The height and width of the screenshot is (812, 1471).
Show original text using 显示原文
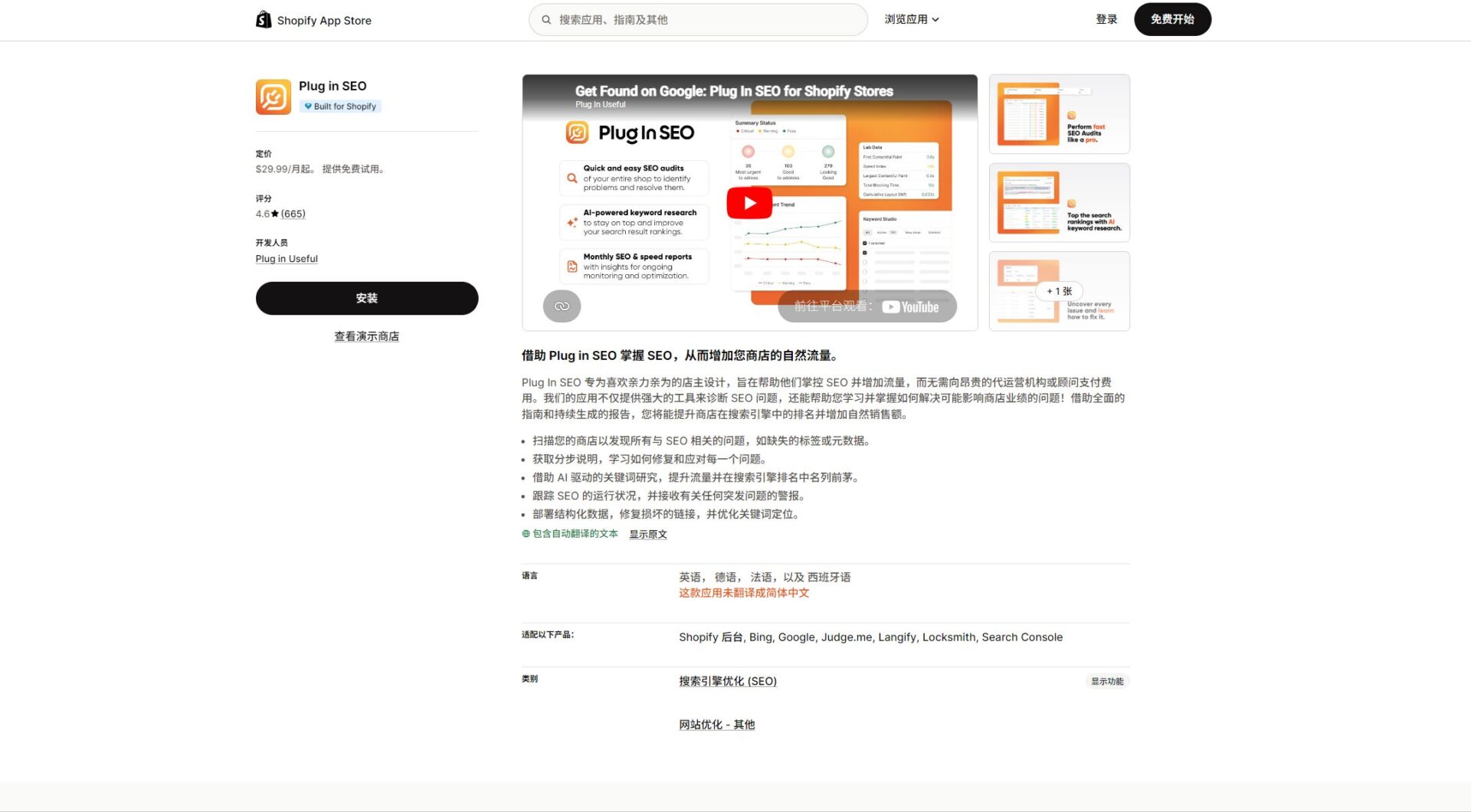point(647,534)
